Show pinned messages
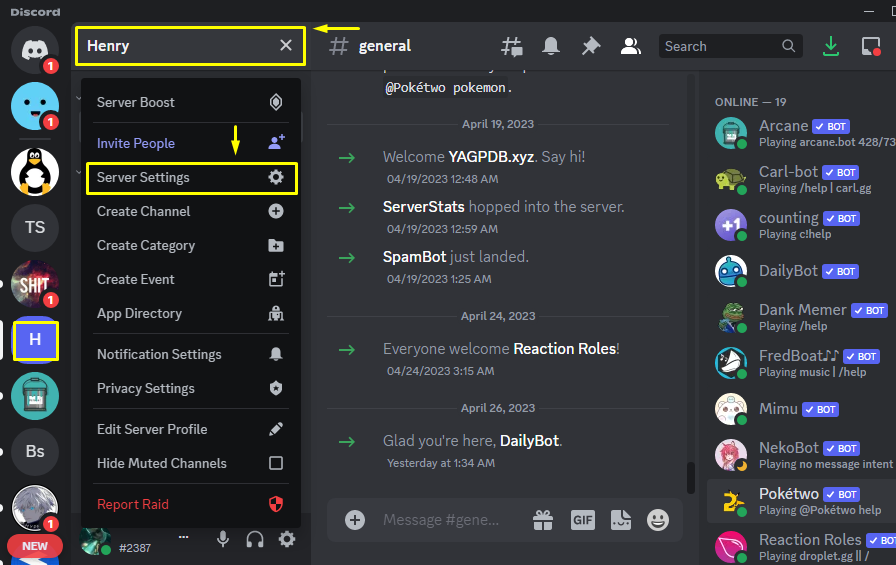 (591, 46)
